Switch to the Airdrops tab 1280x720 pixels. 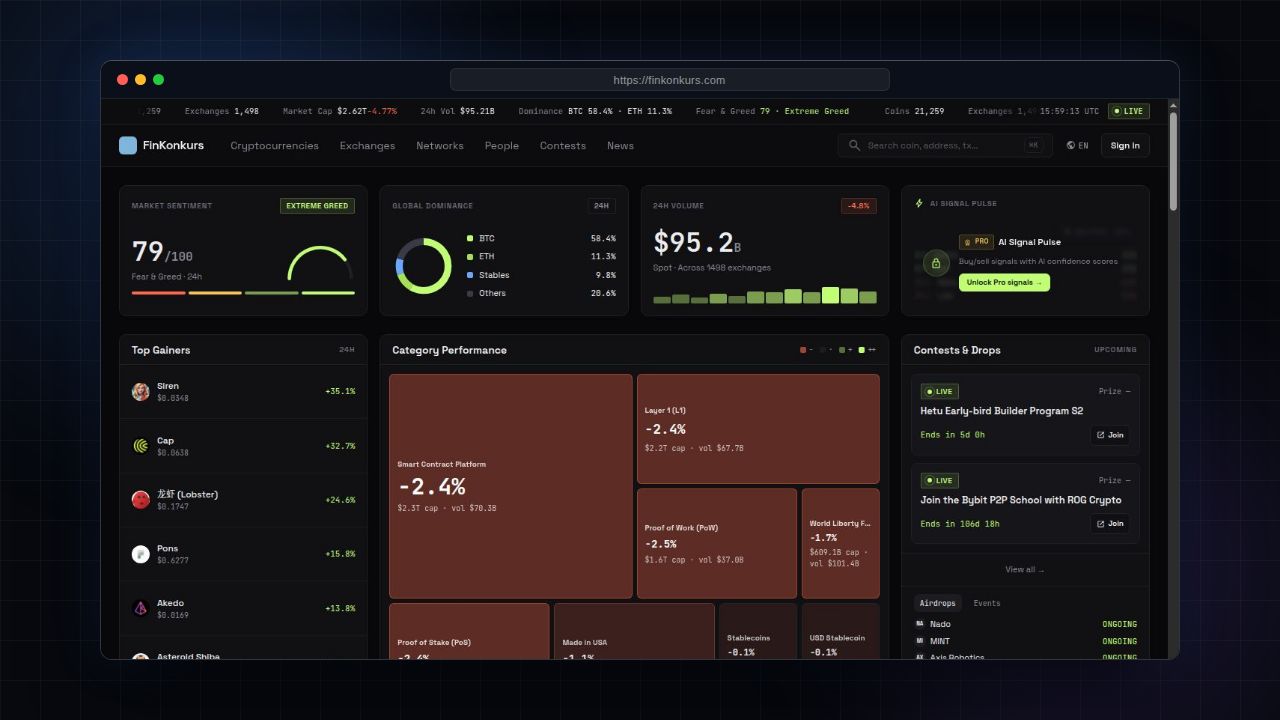pos(938,603)
